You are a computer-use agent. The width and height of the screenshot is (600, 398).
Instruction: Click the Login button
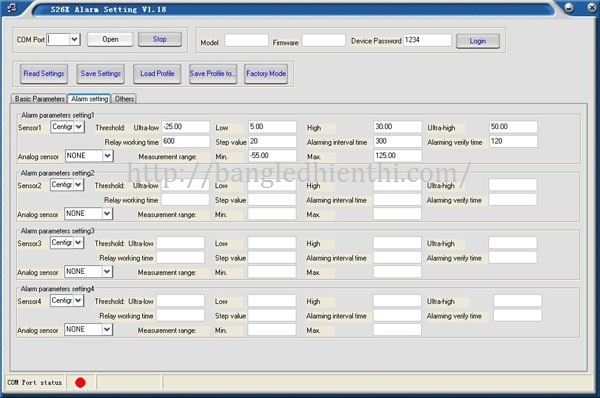pyautogui.click(x=478, y=41)
